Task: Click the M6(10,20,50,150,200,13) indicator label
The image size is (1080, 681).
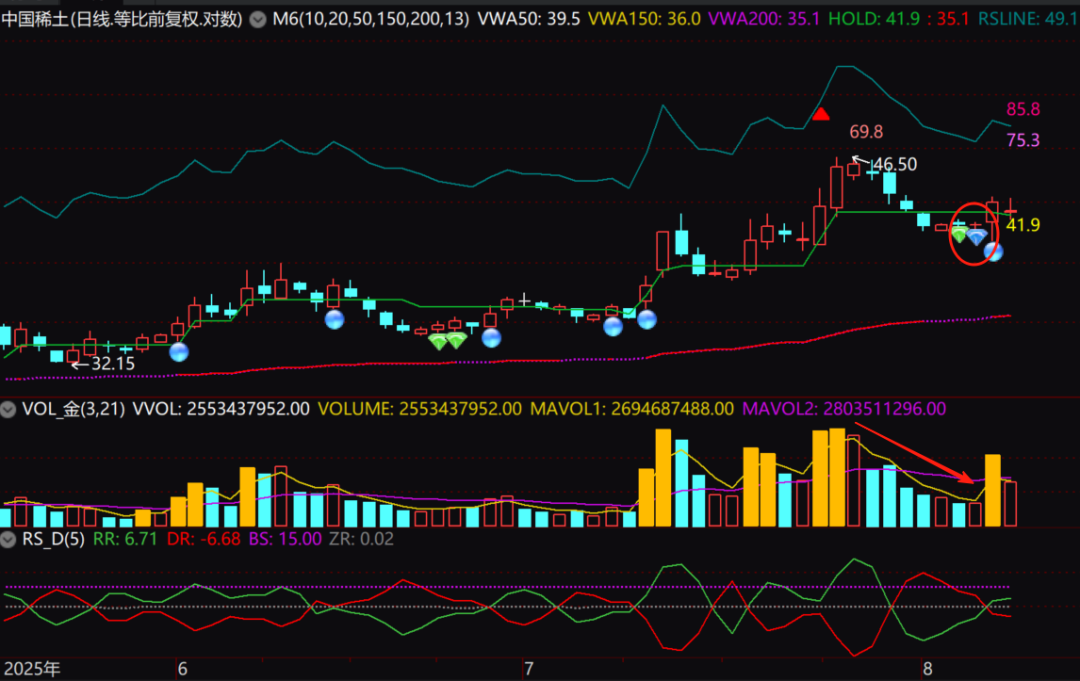Action: 371,19
